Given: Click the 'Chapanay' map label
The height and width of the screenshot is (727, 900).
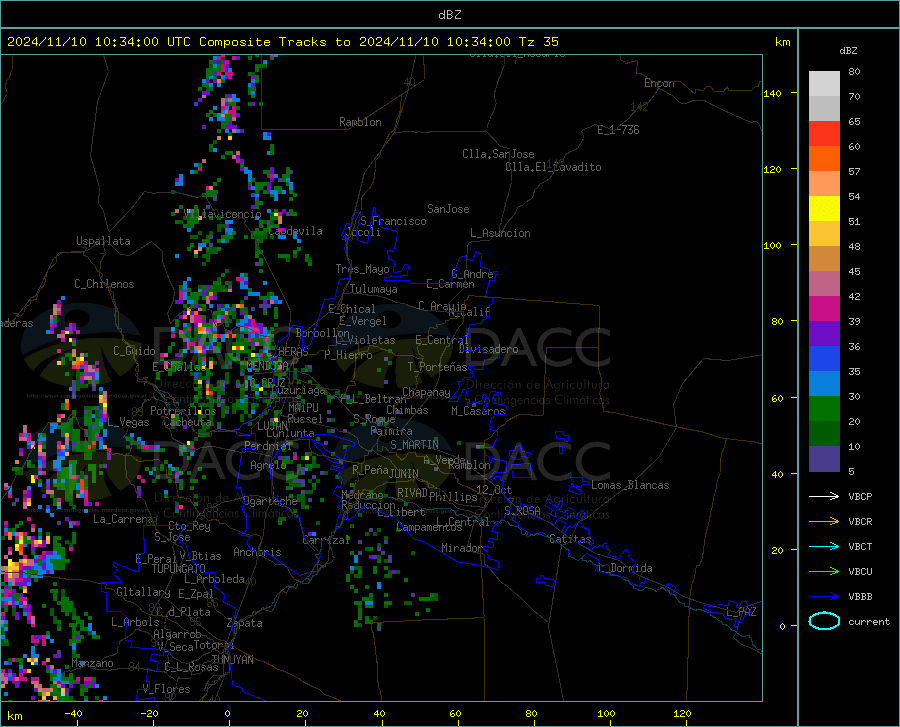Looking at the screenshot, I should 426,392.
